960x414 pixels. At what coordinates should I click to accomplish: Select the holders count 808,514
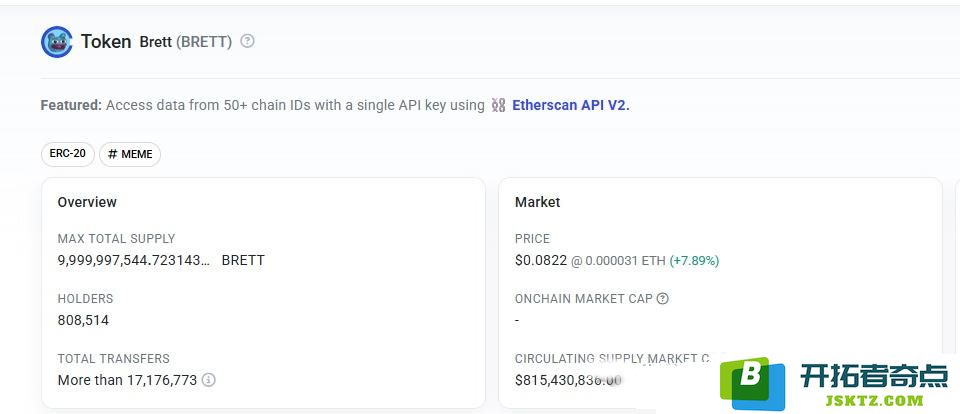[x=83, y=320]
